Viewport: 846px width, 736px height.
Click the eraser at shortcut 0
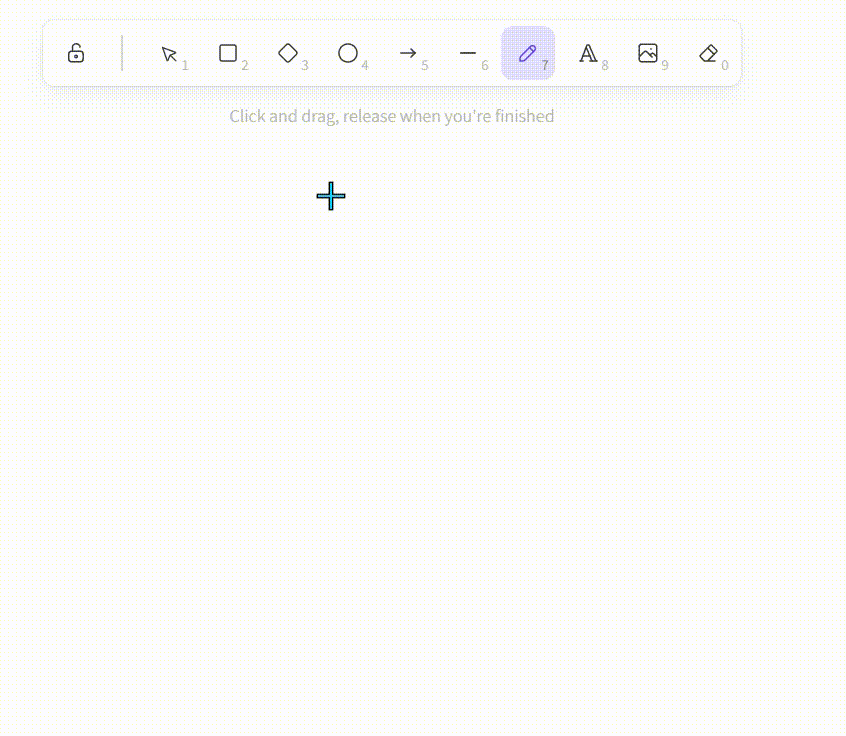tap(708, 53)
